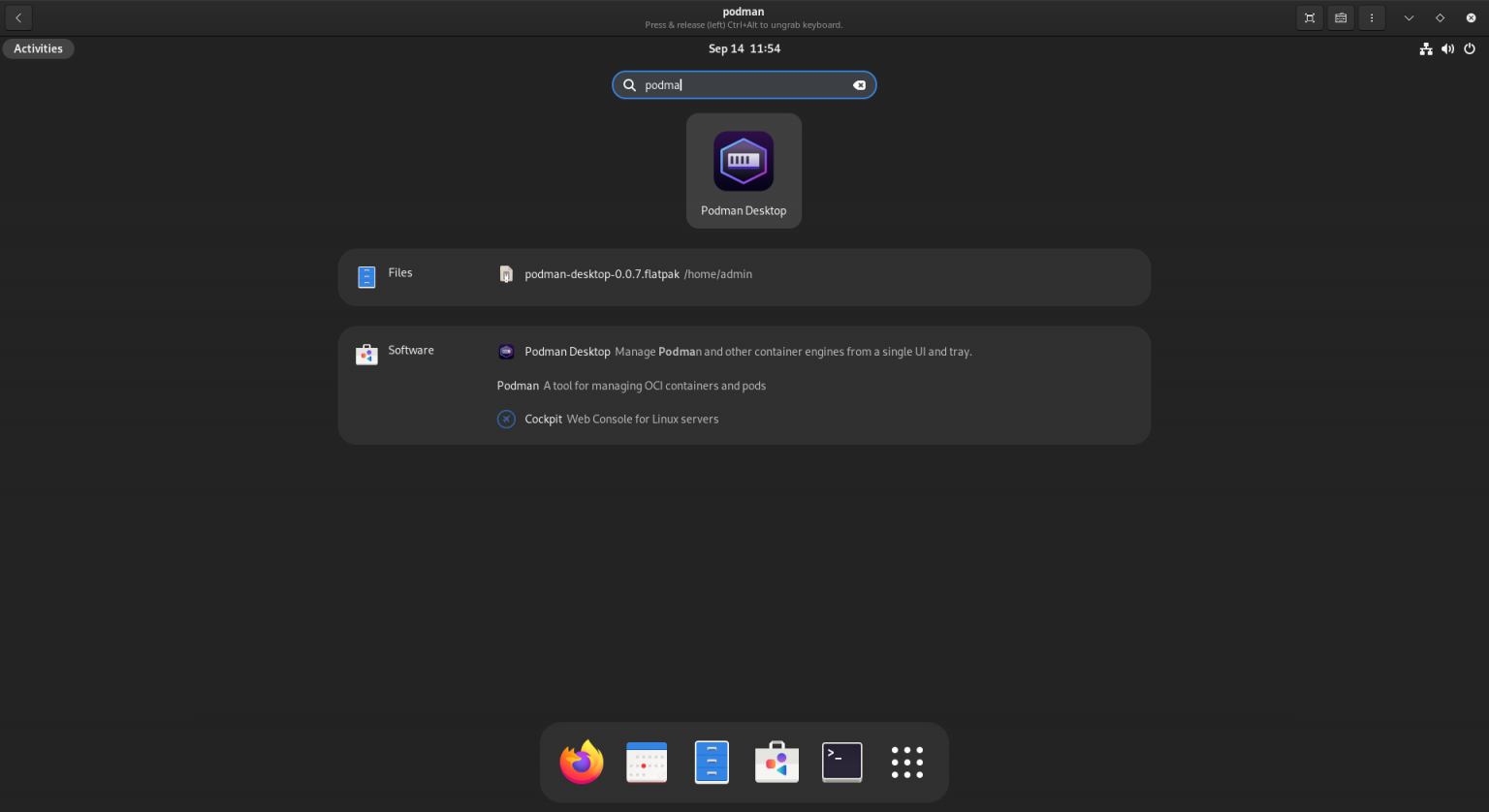1489x812 pixels.
Task: Click the resize-to-window viewer toolbar icon
Action: coord(1310,17)
